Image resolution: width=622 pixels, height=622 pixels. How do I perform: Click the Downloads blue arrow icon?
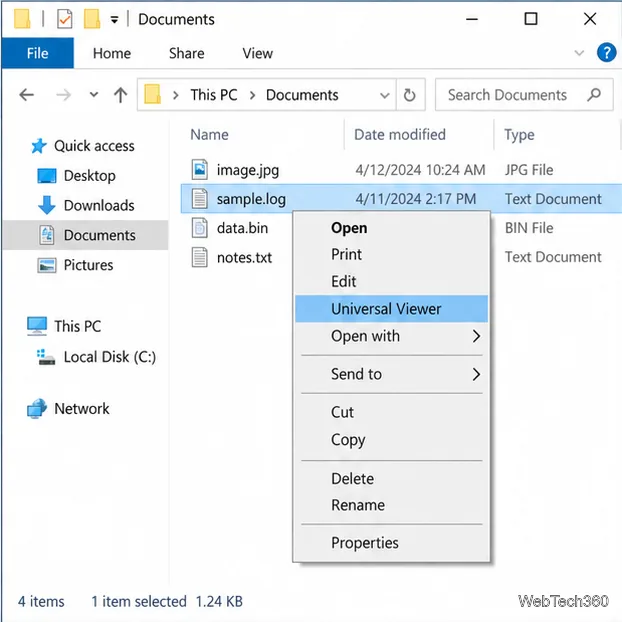click(x=46, y=205)
